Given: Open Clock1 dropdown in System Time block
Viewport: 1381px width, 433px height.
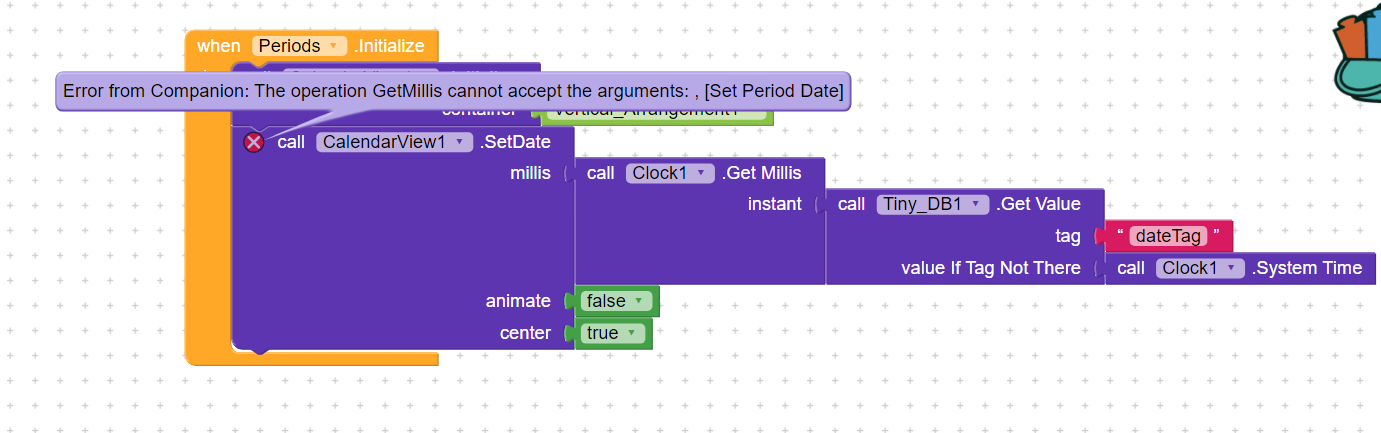Looking at the screenshot, I should pos(1201,268).
